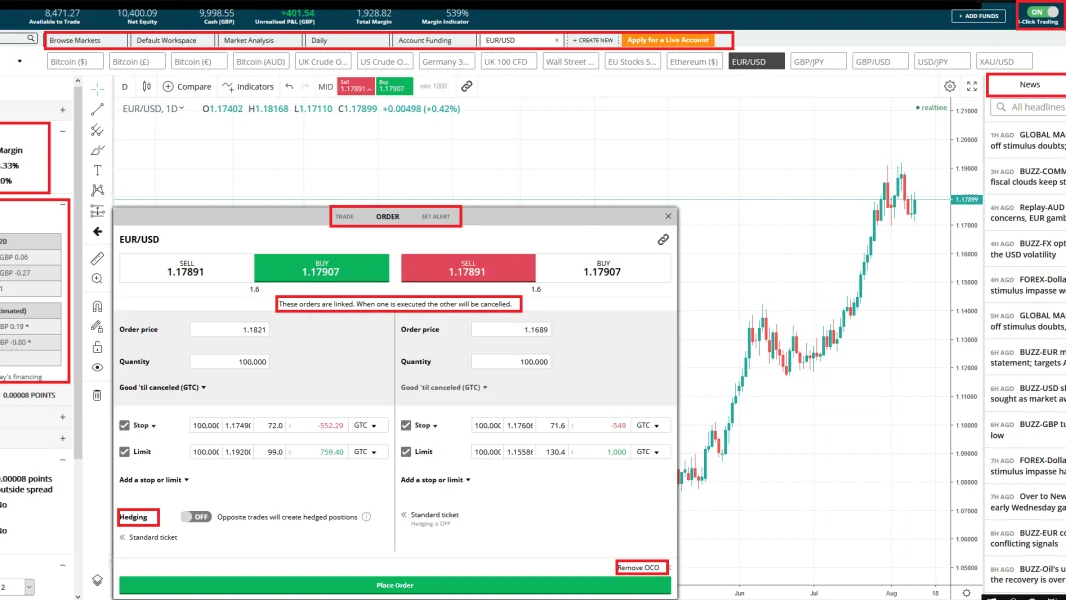Select the pattern drawing tool

point(97,190)
